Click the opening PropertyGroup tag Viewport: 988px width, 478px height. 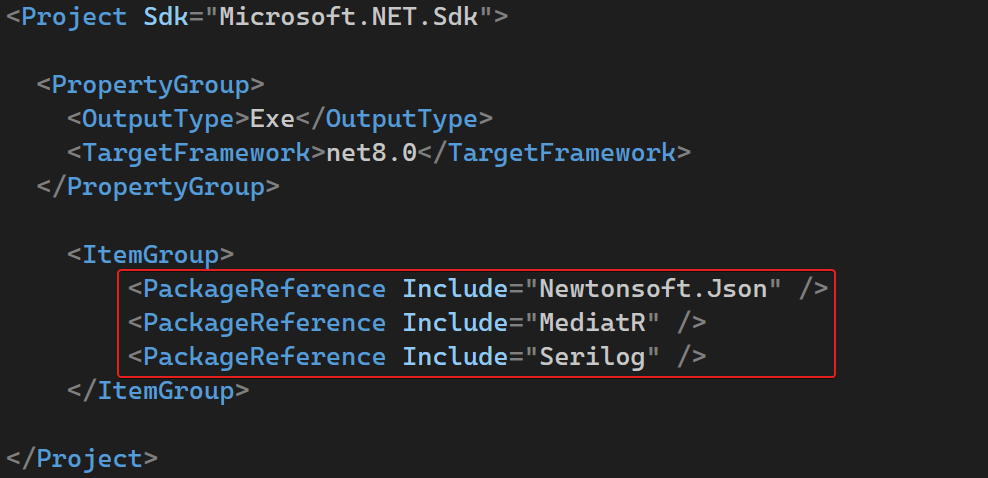click(x=150, y=85)
